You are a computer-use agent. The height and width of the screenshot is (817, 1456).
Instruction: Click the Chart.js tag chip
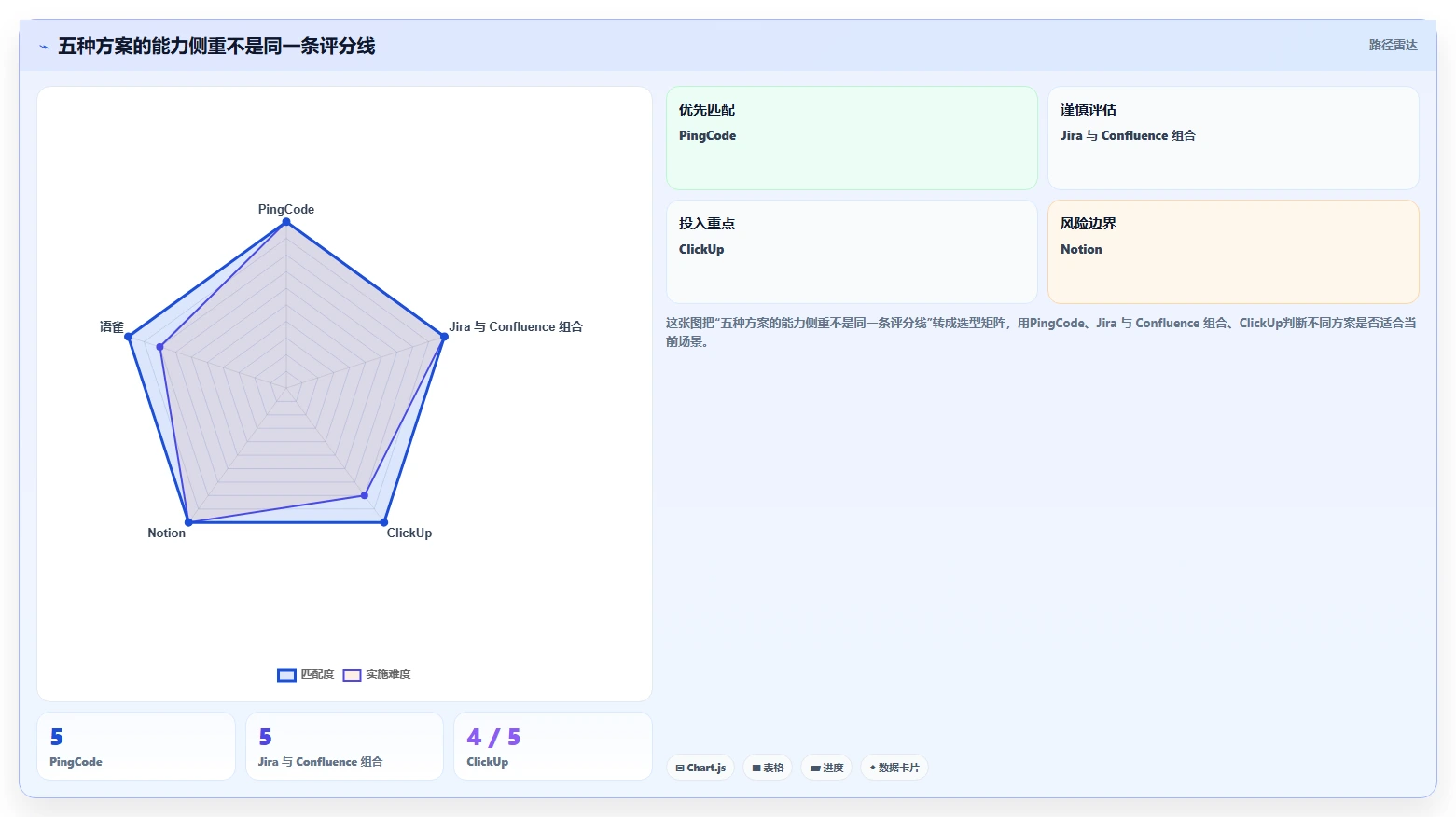pos(700,768)
